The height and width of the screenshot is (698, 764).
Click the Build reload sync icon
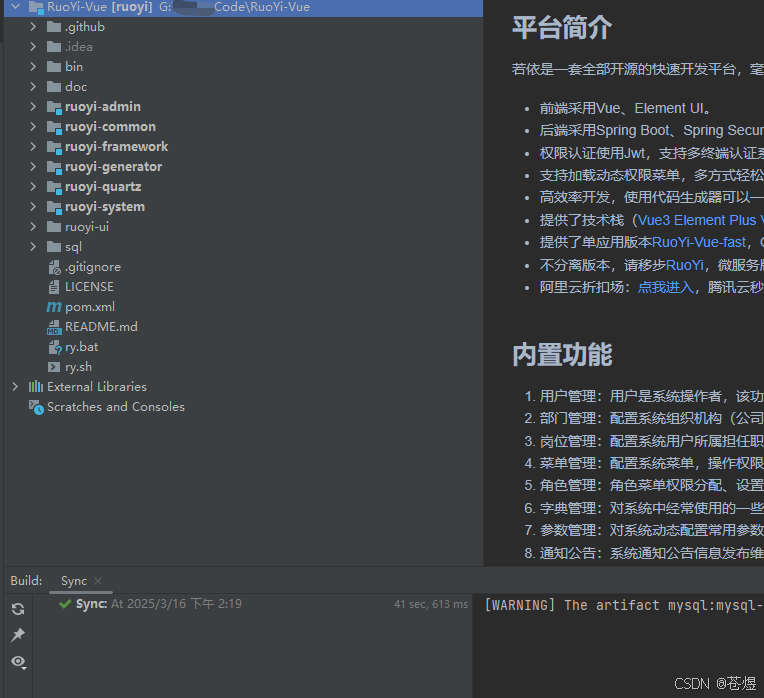[x=18, y=609]
